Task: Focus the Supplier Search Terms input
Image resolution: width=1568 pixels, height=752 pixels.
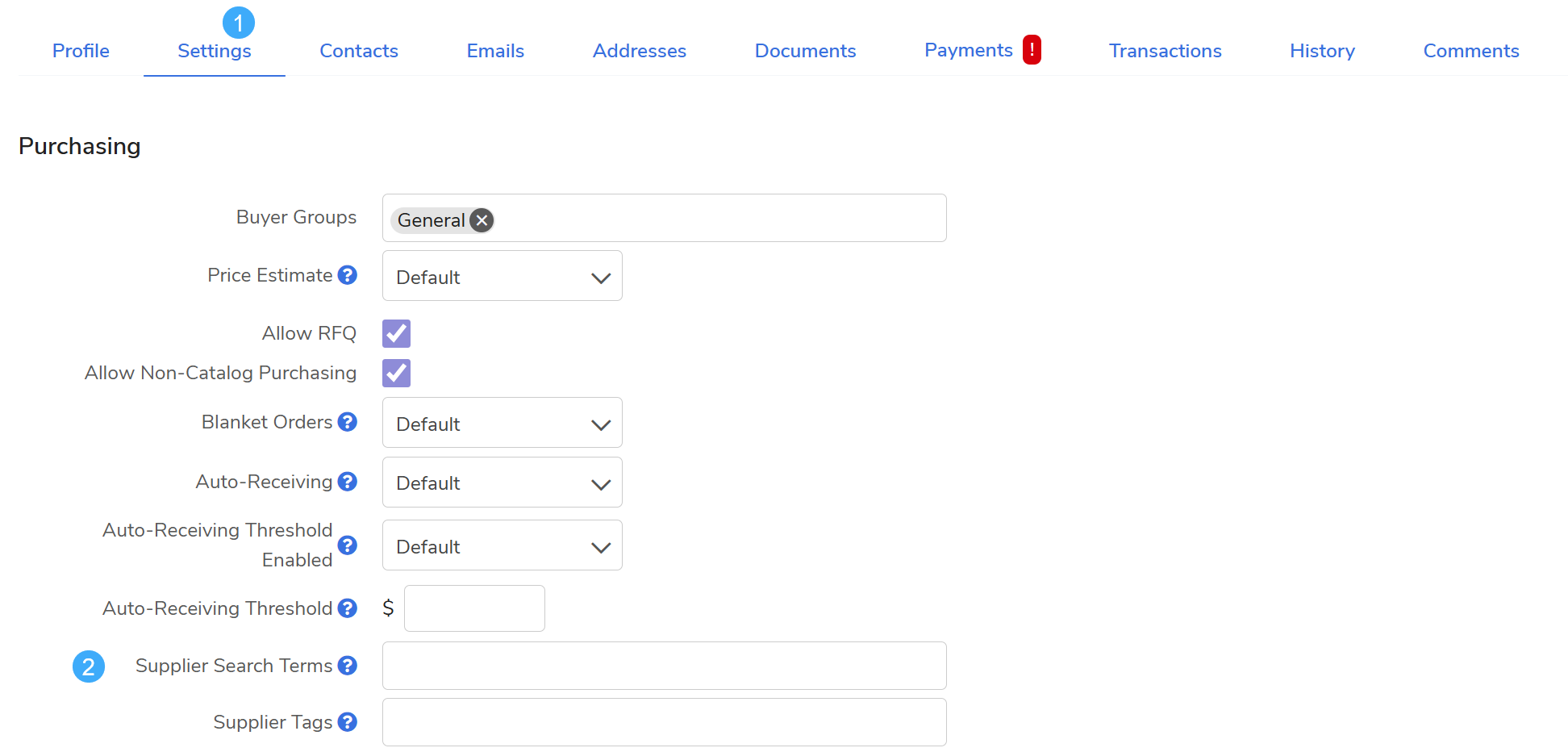Action: (664, 666)
